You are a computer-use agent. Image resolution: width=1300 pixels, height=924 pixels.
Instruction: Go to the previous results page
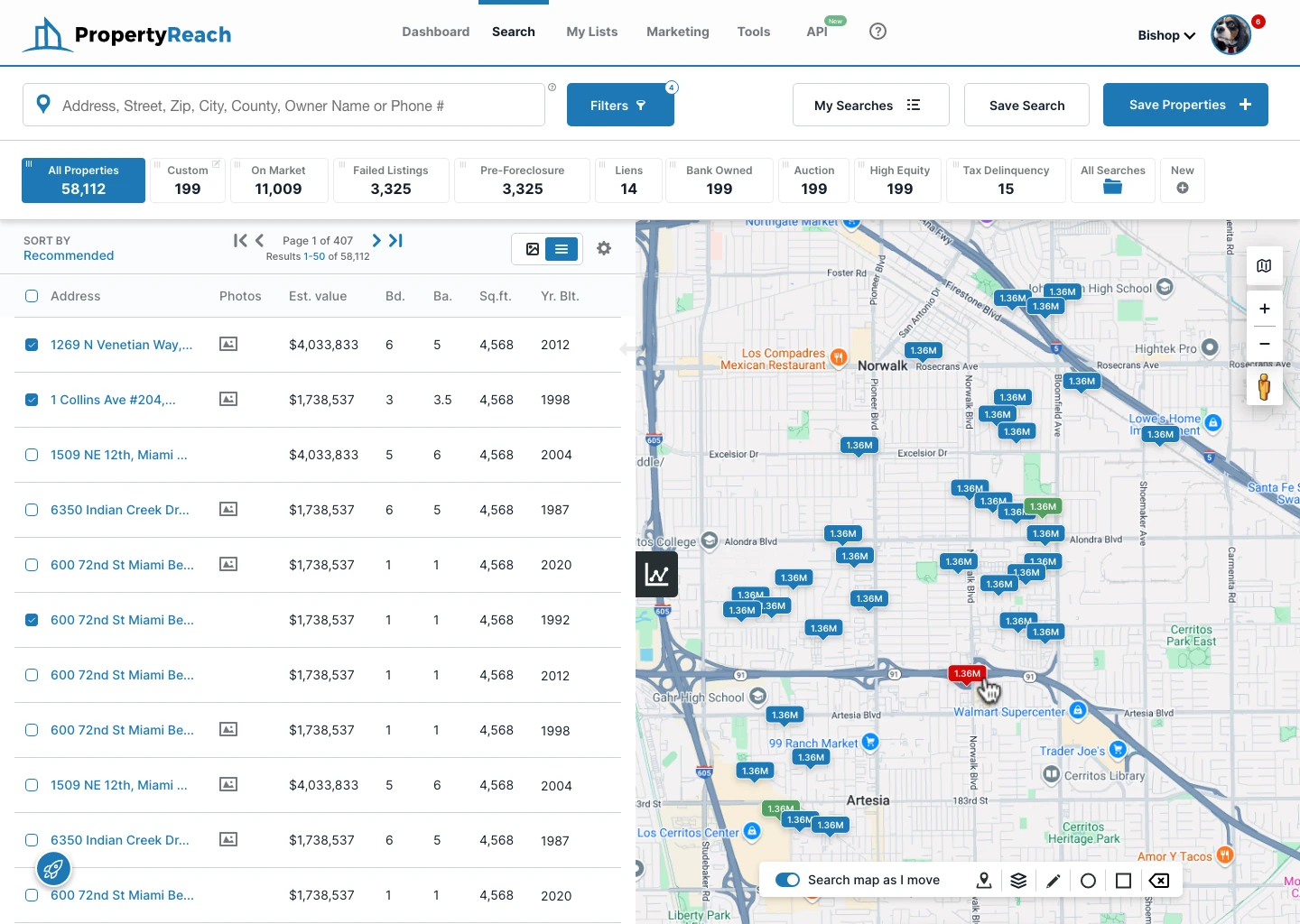tap(260, 240)
